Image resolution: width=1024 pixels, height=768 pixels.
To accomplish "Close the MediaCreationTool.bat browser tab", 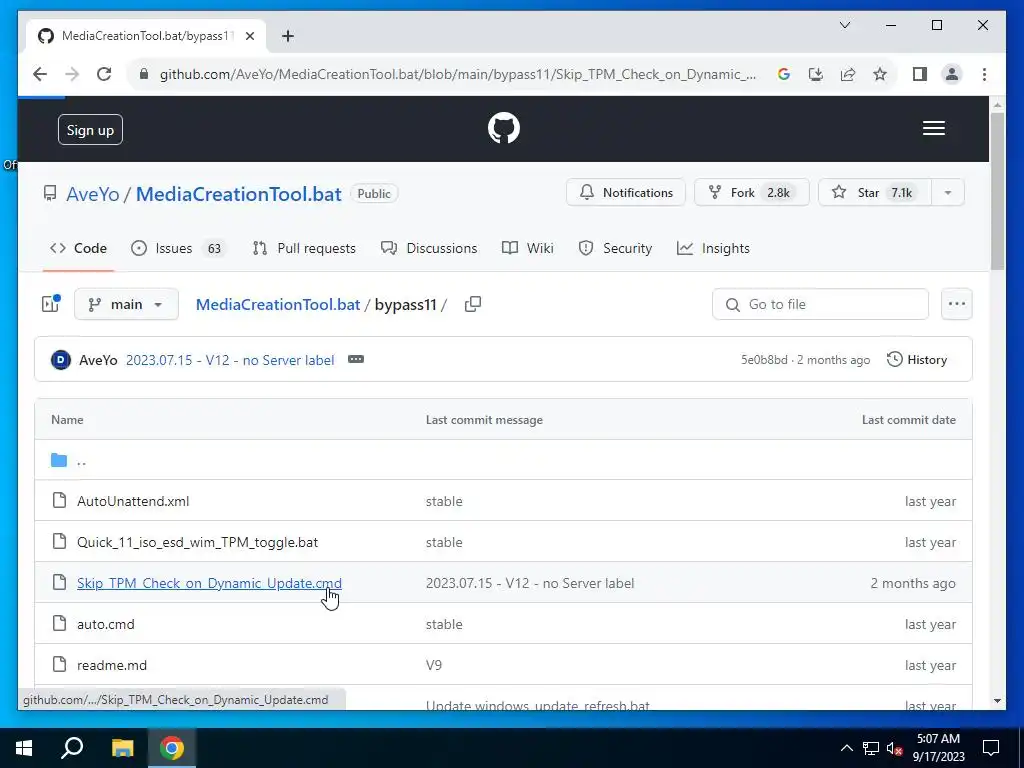I will click(249, 36).
